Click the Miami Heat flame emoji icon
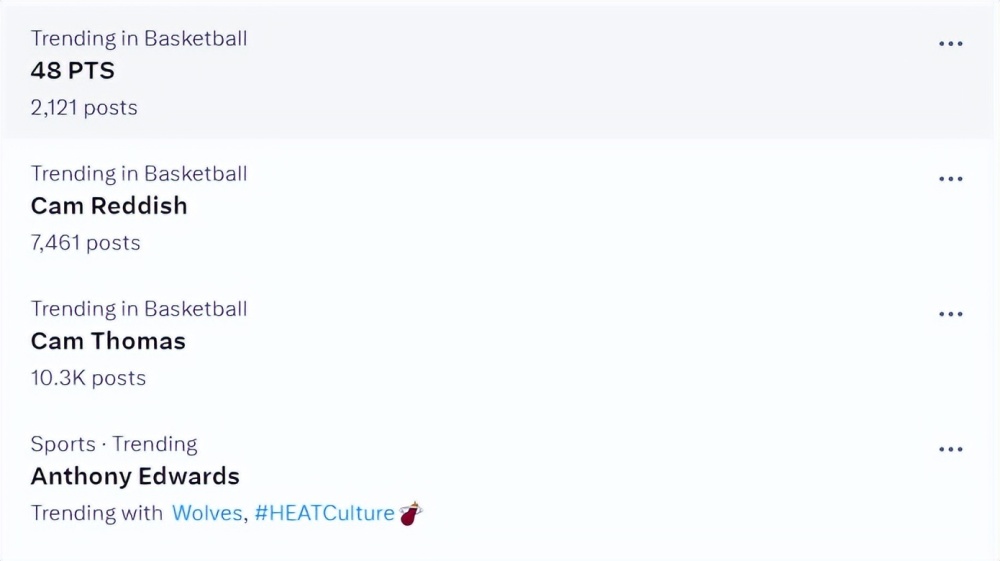The height and width of the screenshot is (561, 1000). click(x=411, y=513)
